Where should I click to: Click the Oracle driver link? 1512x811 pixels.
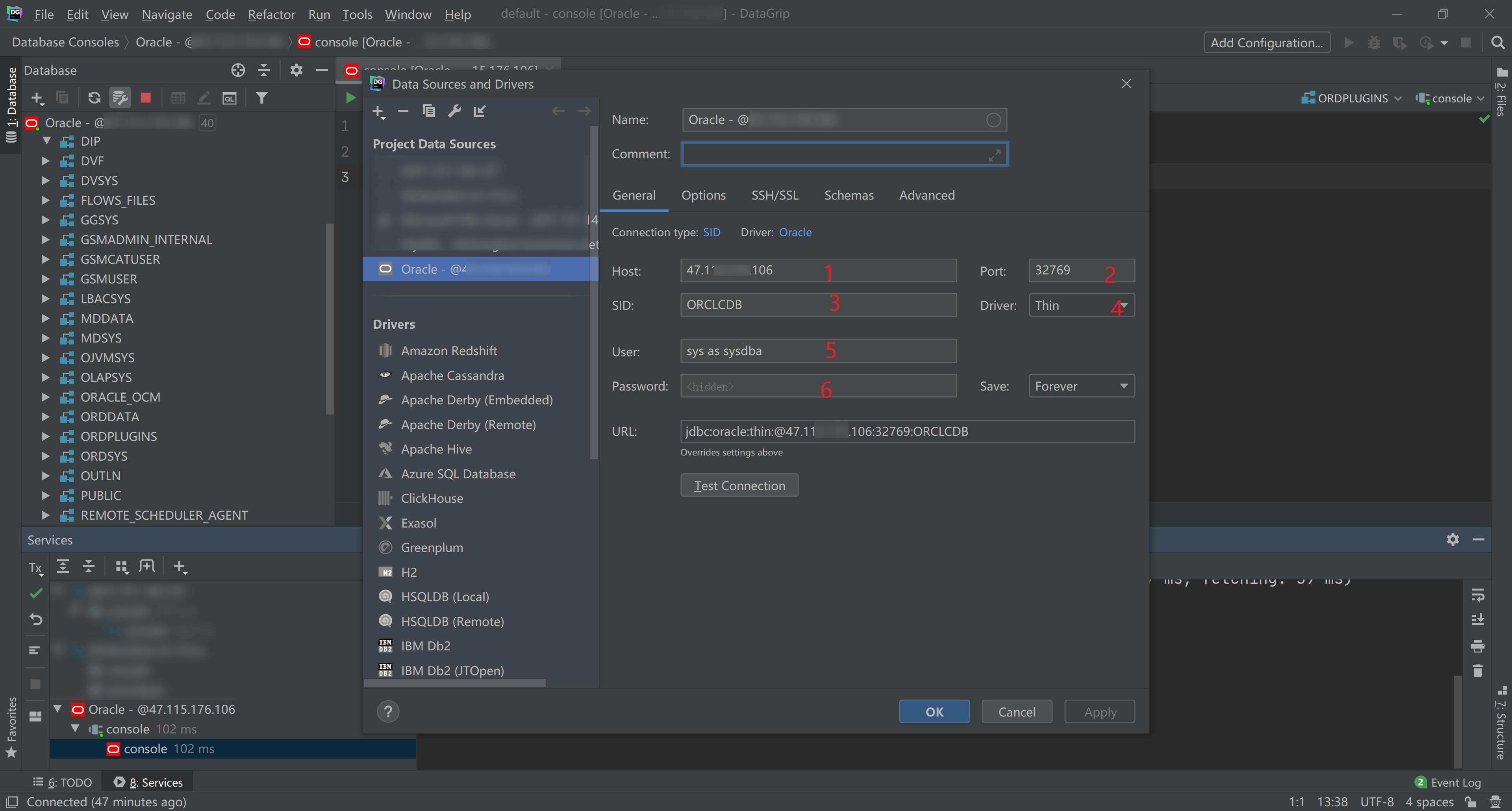pos(795,232)
